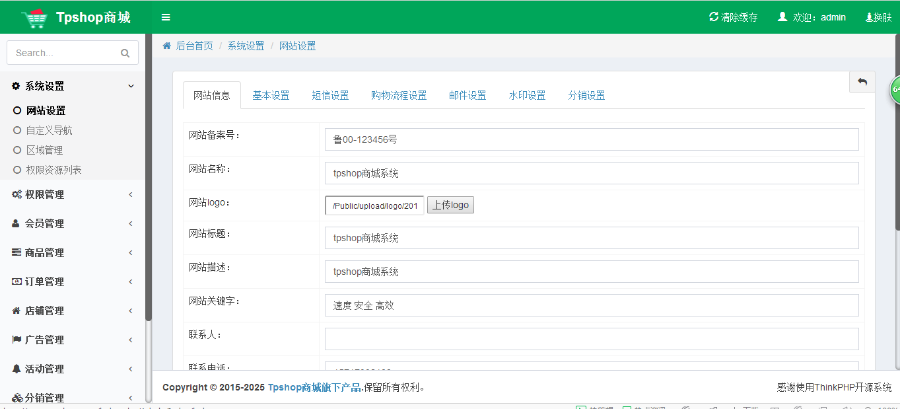The height and width of the screenshot is (409, 900).
Task: Focus the 网站关键字 input field
Action: pyautogui.click(x=592, y=306)
